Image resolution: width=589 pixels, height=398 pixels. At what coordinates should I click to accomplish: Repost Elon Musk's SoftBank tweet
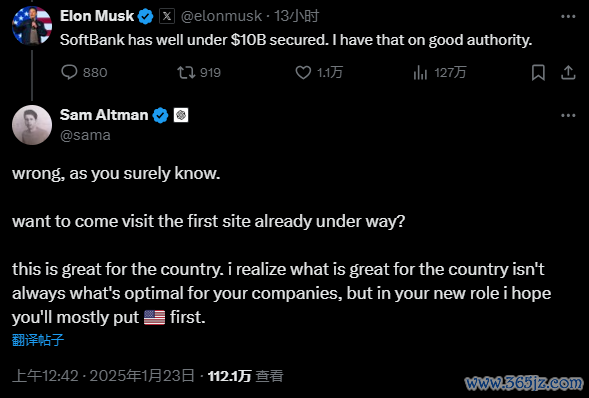[x=186, y=72]
